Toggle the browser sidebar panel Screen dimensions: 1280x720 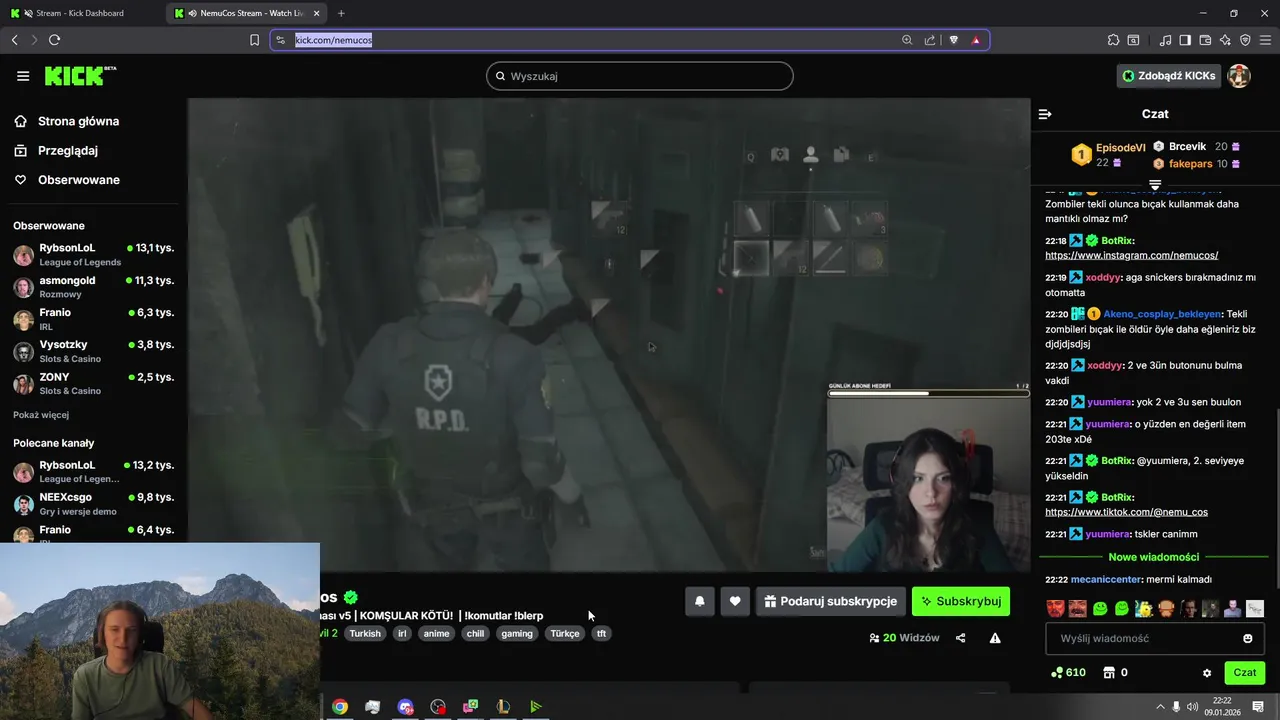coord(1185,40)
